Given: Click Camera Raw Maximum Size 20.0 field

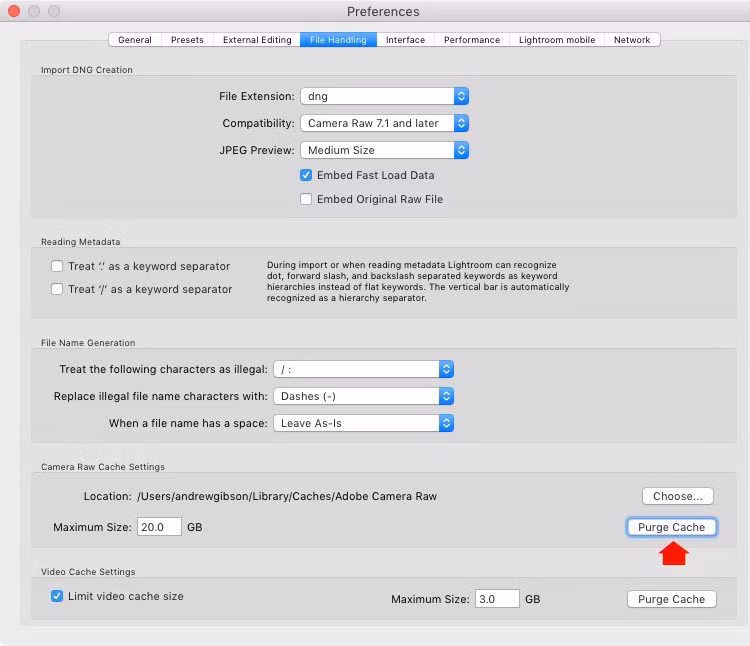Looking at the screenshot, I should coord(159,527).
